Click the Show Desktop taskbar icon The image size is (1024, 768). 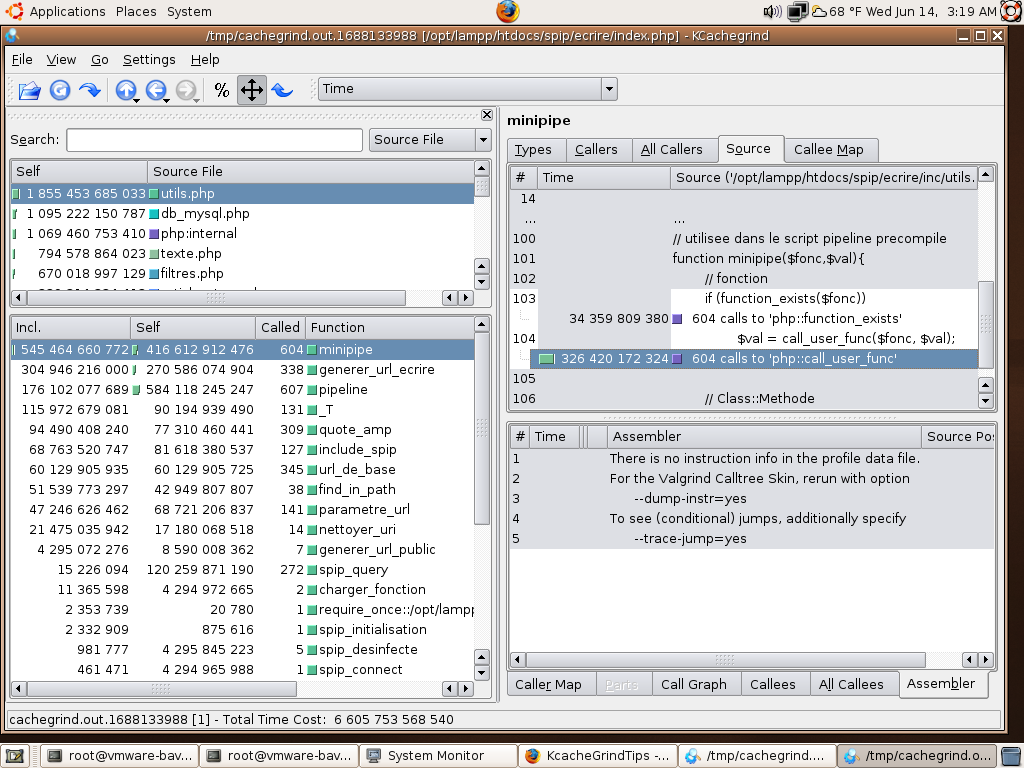tap(15, 756)
